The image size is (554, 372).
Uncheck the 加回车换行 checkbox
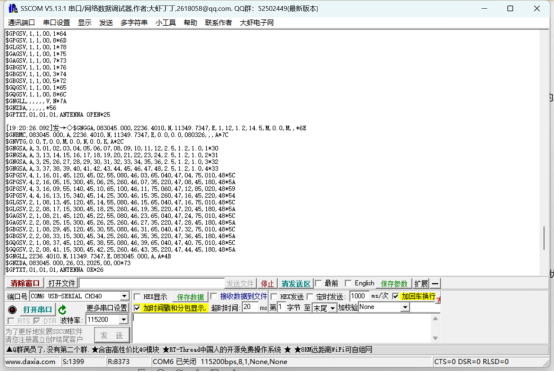tap(395, 296)
